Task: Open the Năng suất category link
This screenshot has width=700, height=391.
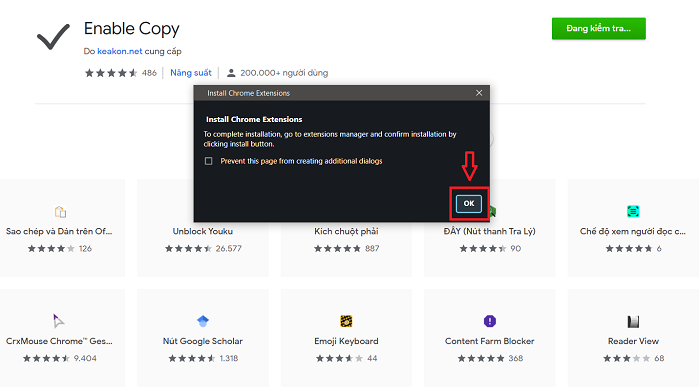Action: coord(191,73)
